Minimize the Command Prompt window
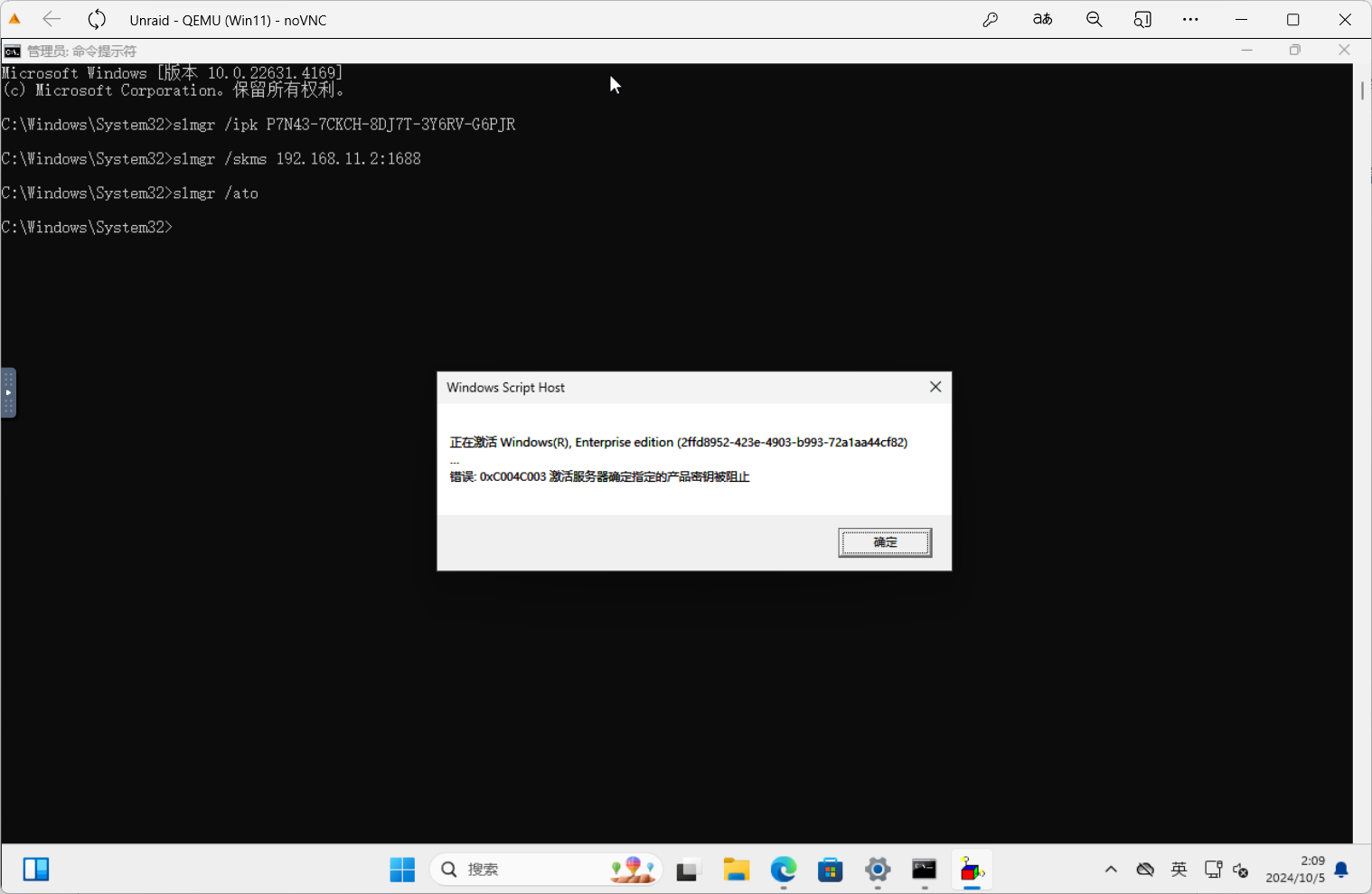Screen dimensions: 1372x894 point(1246,50)
